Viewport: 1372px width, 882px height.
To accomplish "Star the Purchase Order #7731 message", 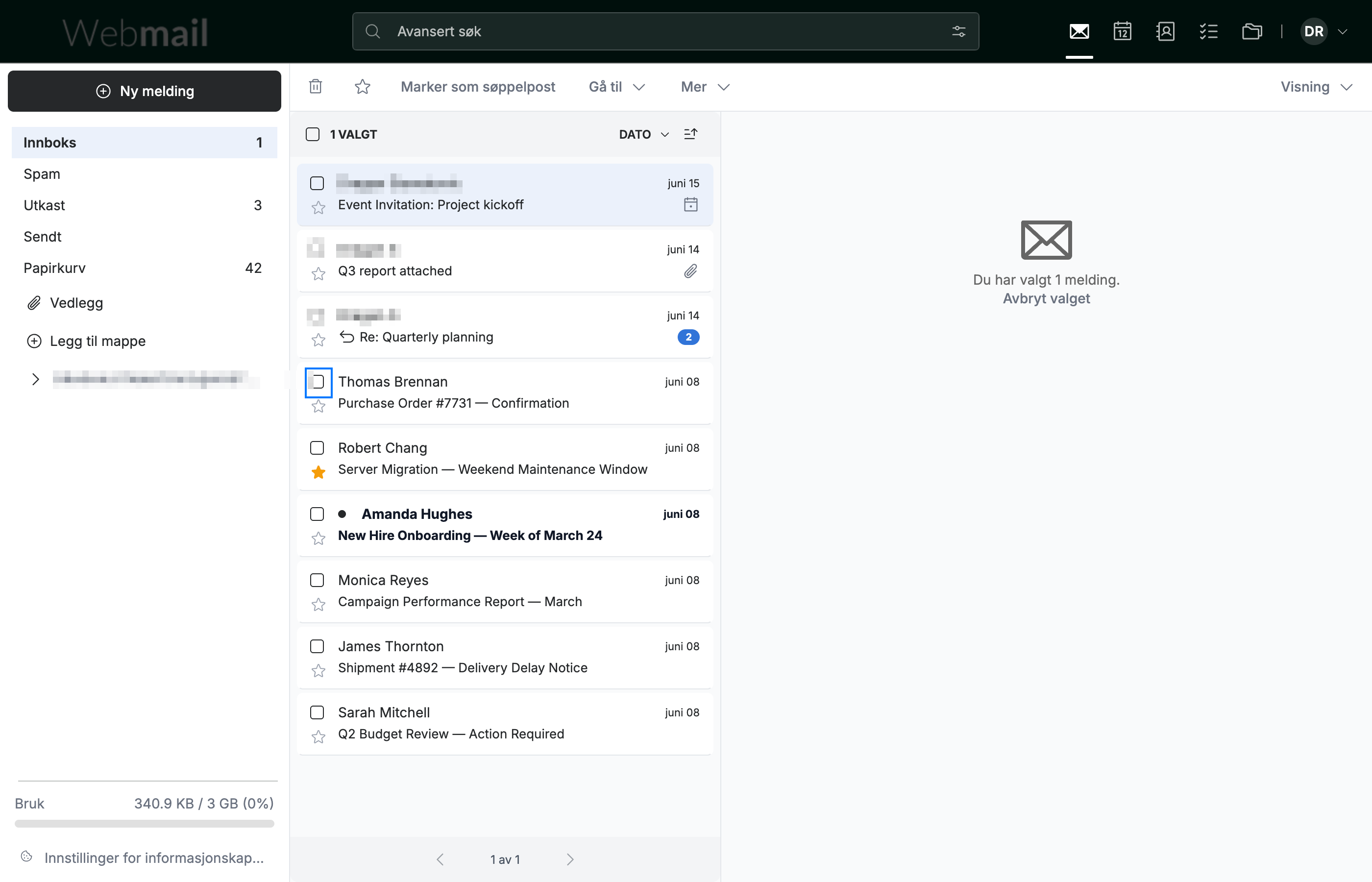I will coord(318,406).
